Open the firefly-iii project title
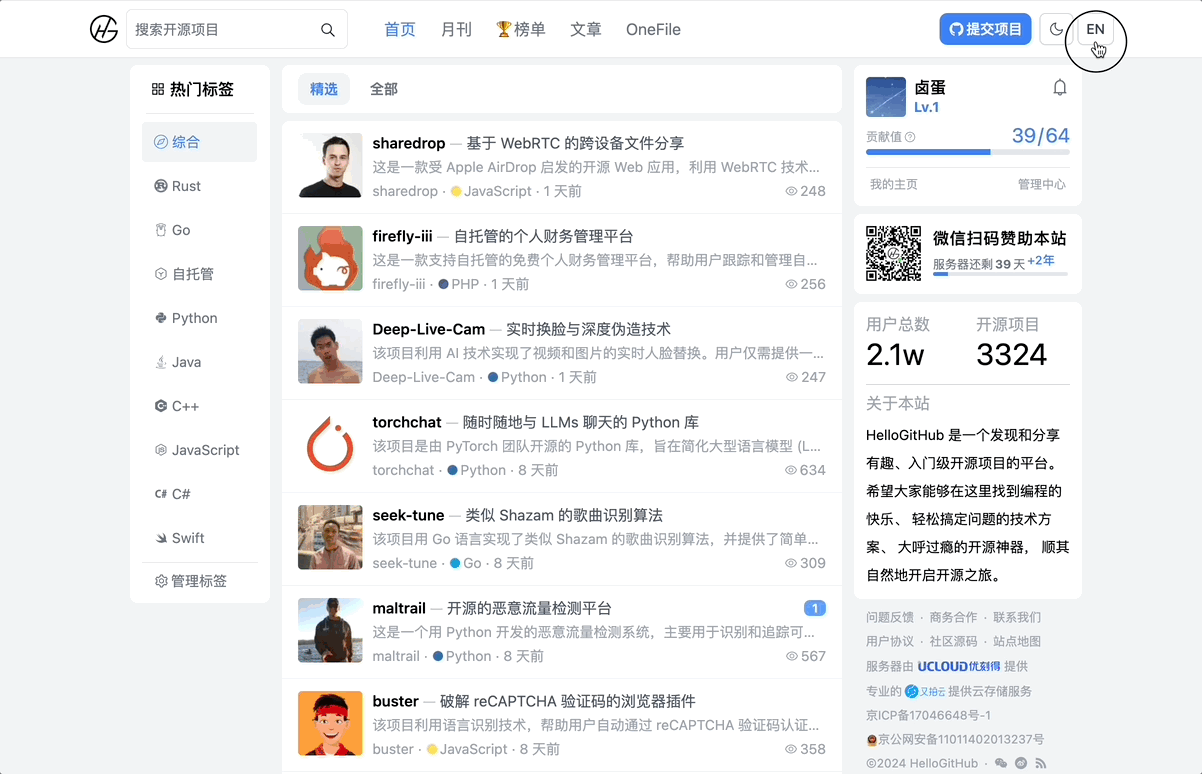Viewport: 1202px width, 774px height. (x=402, y=236)
